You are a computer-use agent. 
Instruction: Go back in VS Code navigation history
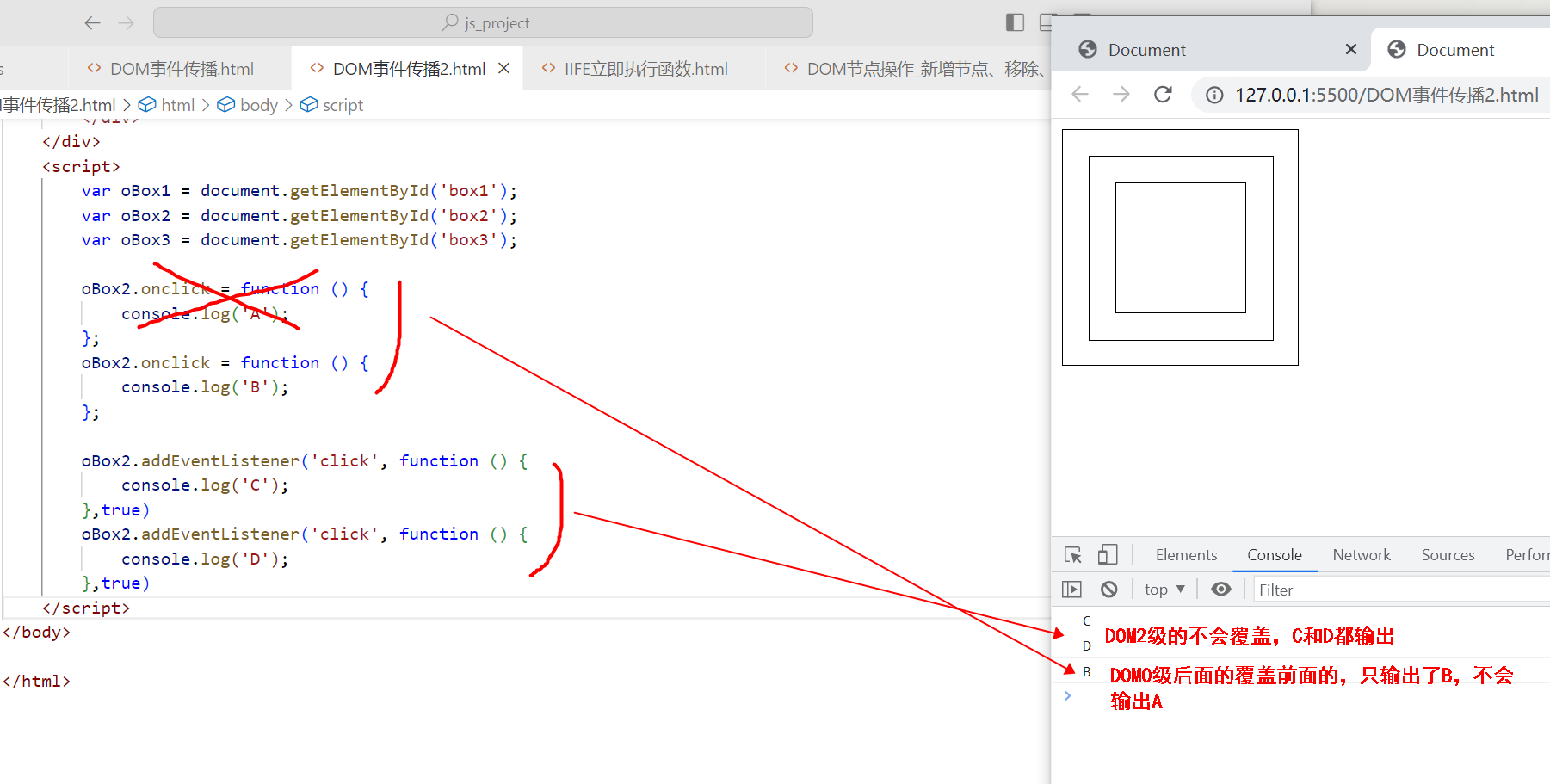click(x=93, y=23)
